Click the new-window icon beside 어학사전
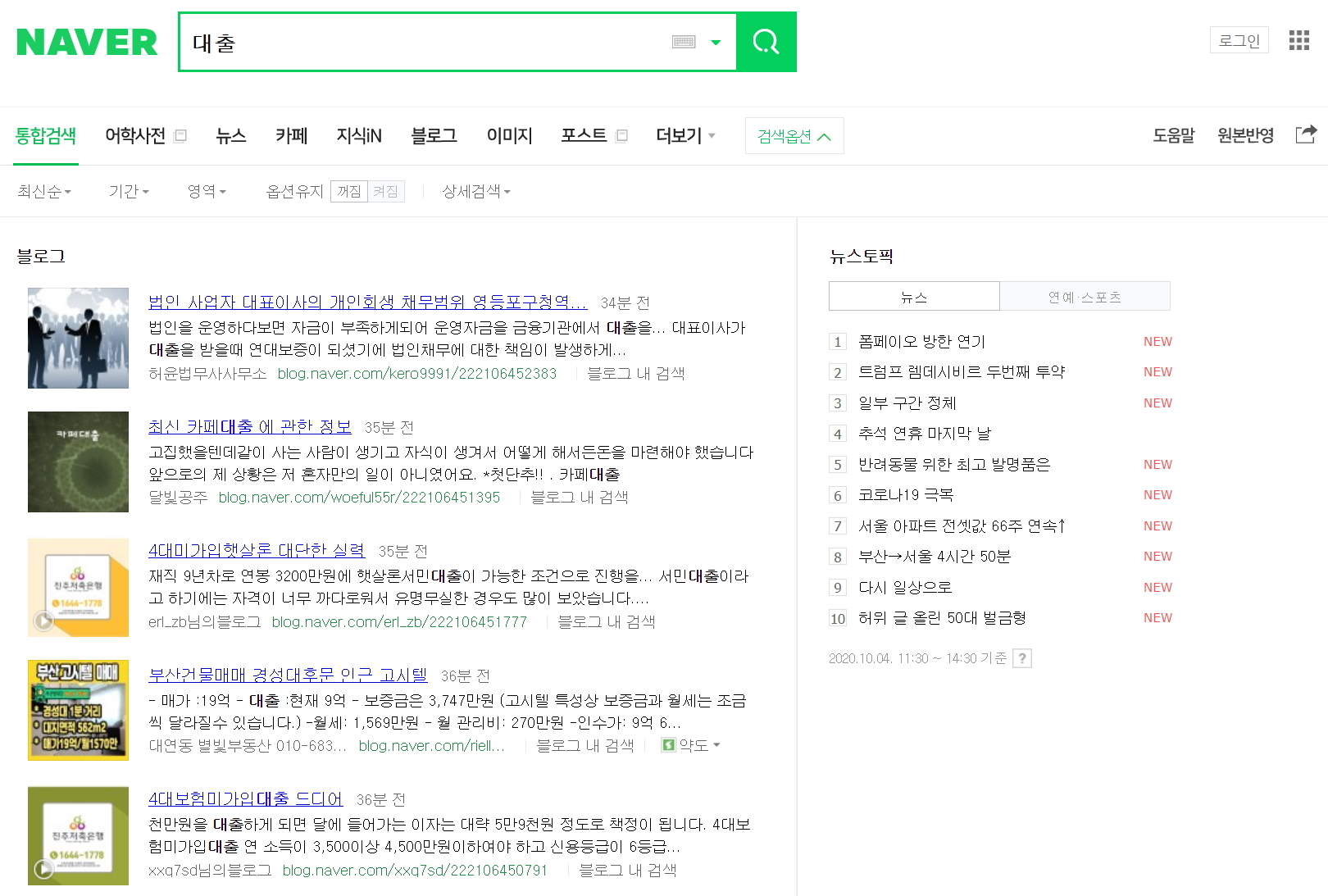 pos(180,136)
